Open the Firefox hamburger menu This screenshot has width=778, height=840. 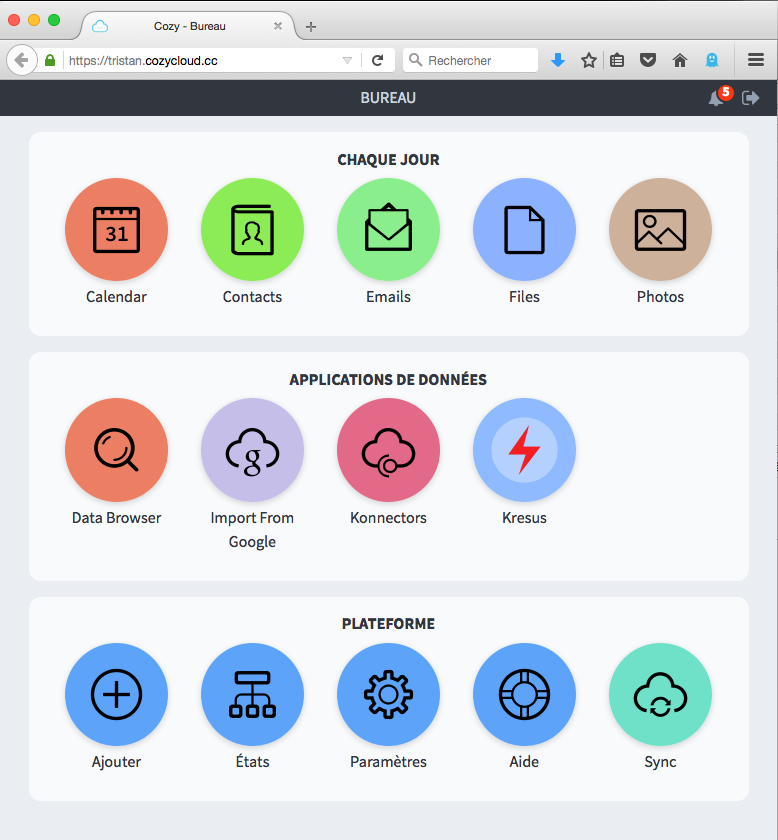point(756,59)
